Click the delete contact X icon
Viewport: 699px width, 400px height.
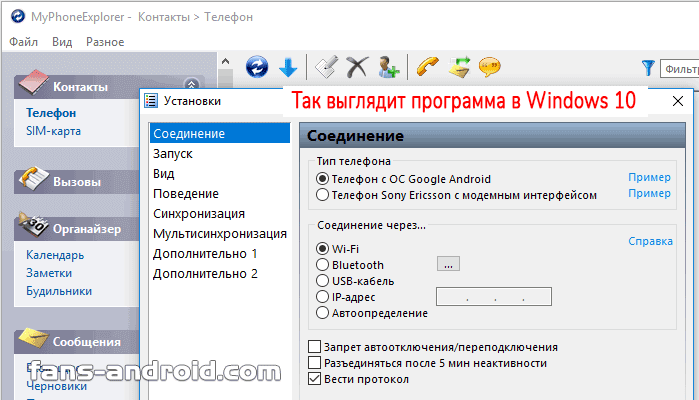[357, 67]
